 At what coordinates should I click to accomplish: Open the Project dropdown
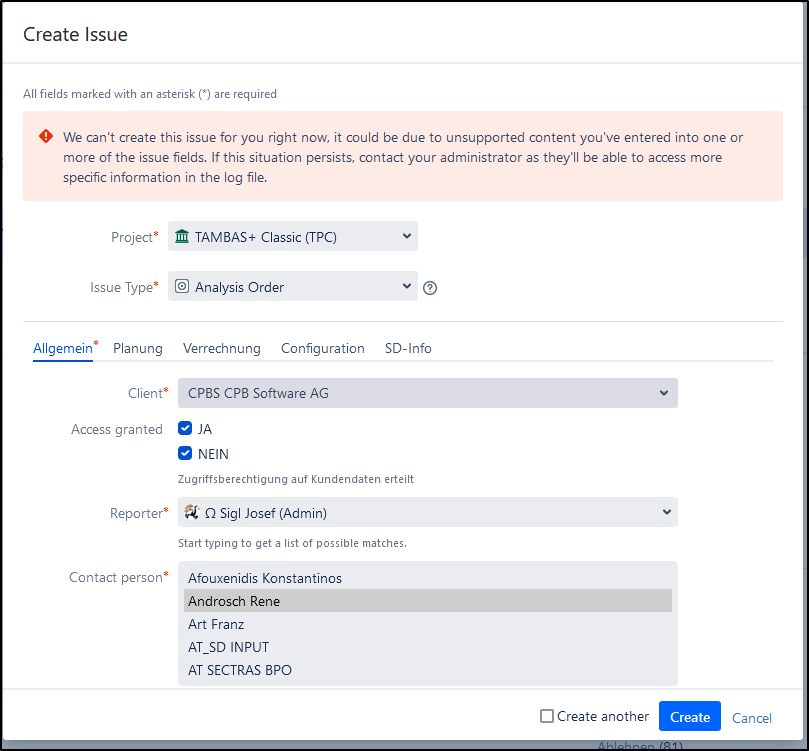pos(406,237)
